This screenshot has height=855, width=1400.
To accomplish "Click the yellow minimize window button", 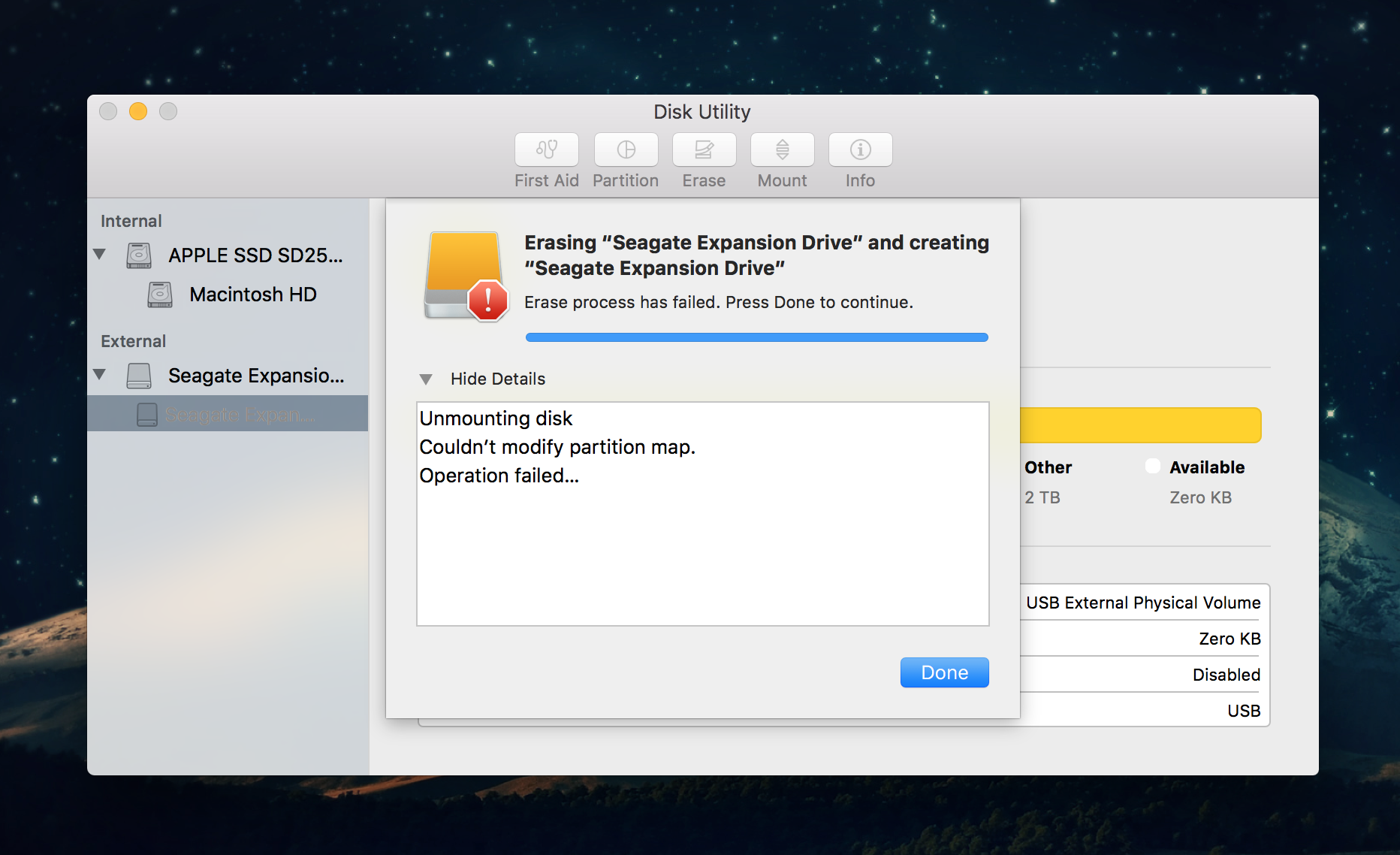I will (x=138, y=111).
